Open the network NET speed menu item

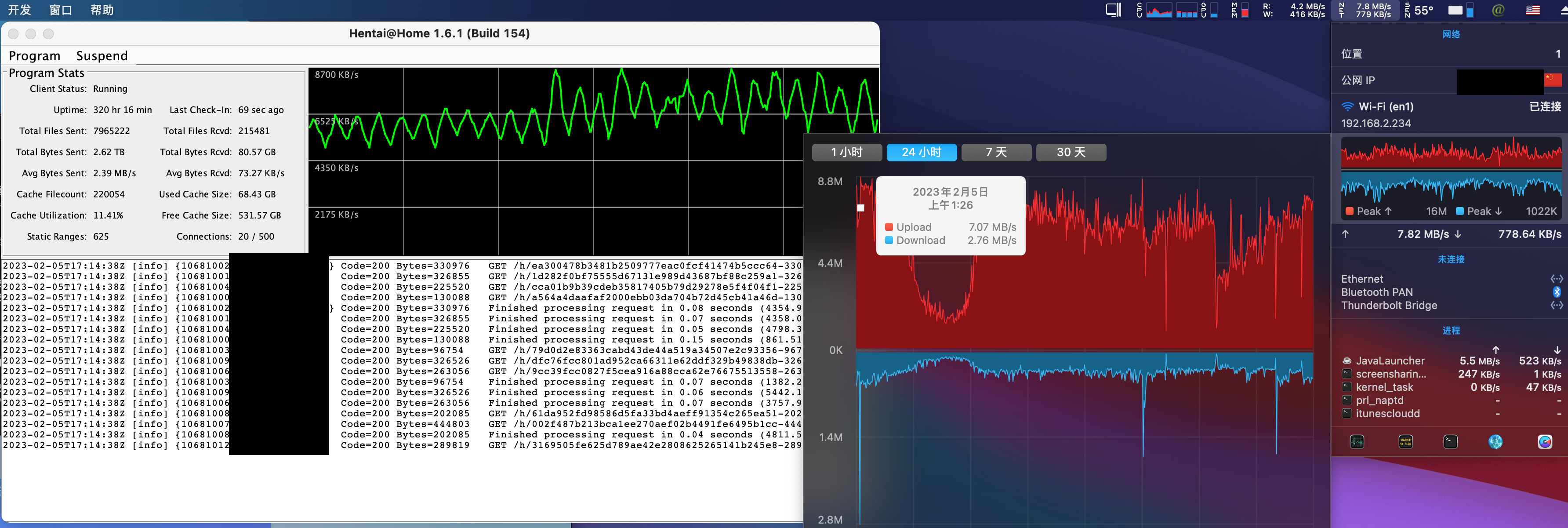(x=1365, y=10)
